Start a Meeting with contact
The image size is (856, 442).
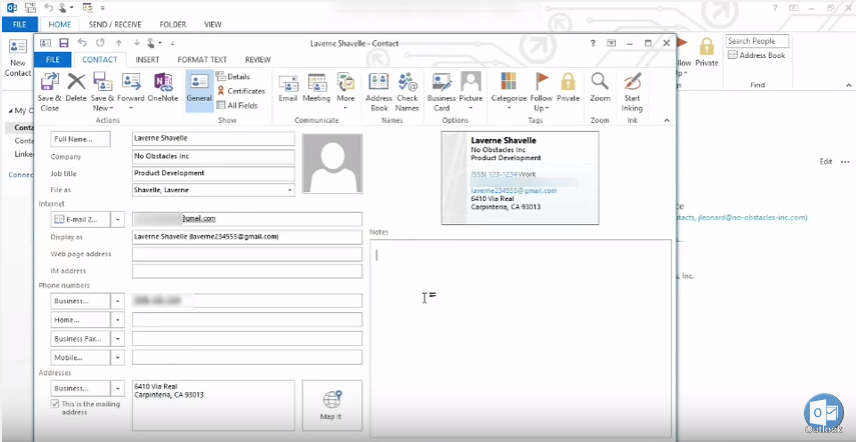pyautogui.click(x=317, y=87)
